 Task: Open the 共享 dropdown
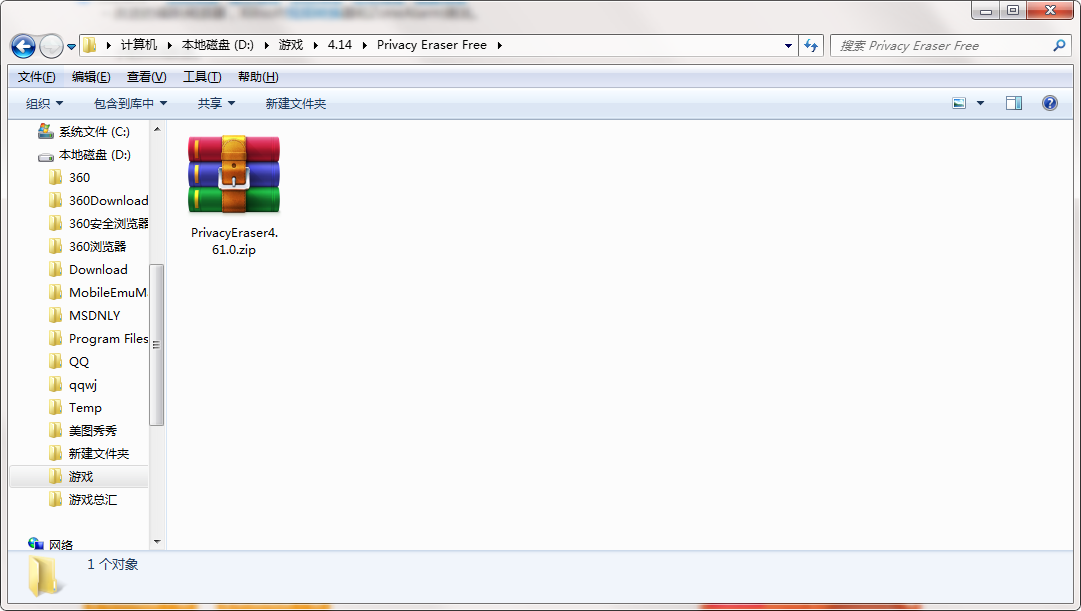[x=216, y=103]
